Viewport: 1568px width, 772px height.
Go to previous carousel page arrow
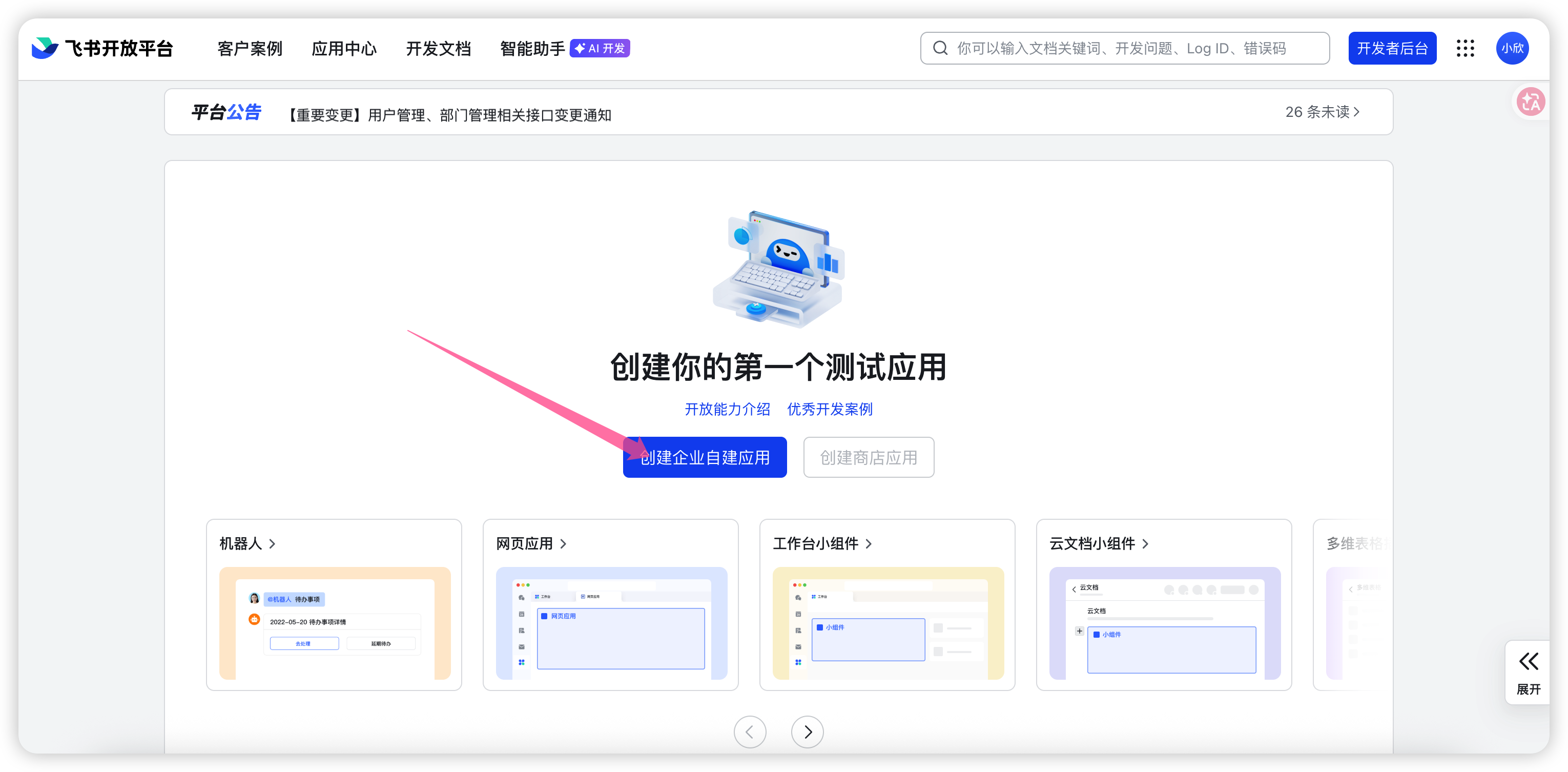pos(750,731)
